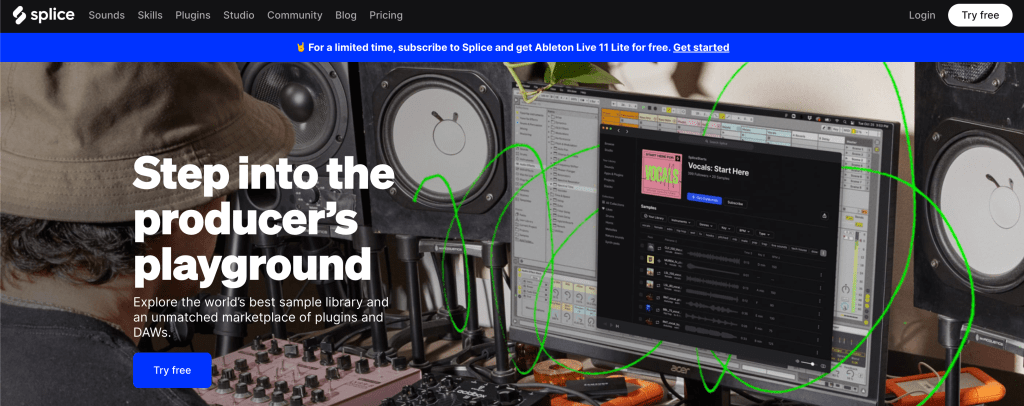Click the rock-hand emoji in the promo banner
Viewport: 1024px width, 406px height.
point(300,48)
